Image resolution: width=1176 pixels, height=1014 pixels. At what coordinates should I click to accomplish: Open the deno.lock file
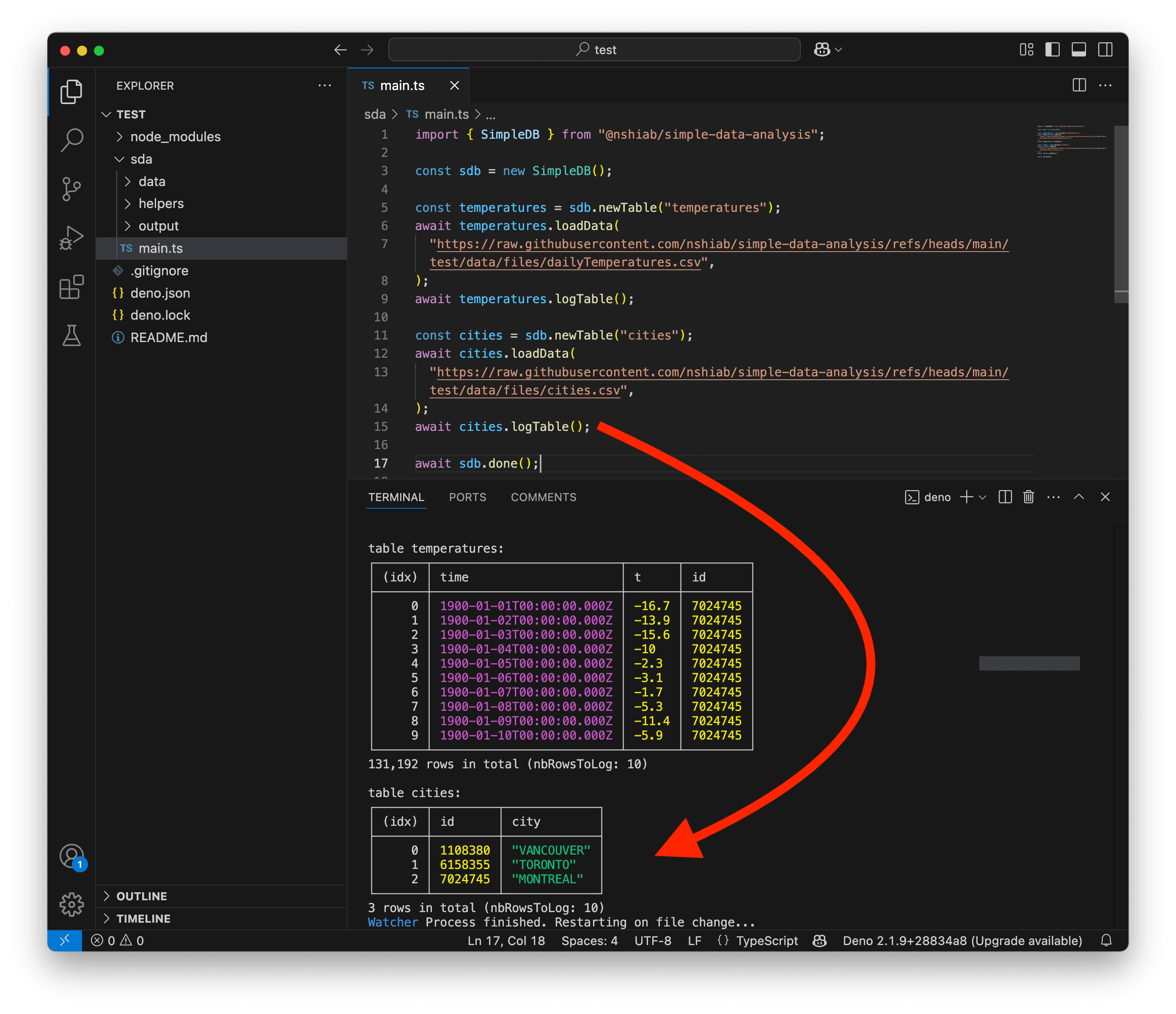point(221,315)
